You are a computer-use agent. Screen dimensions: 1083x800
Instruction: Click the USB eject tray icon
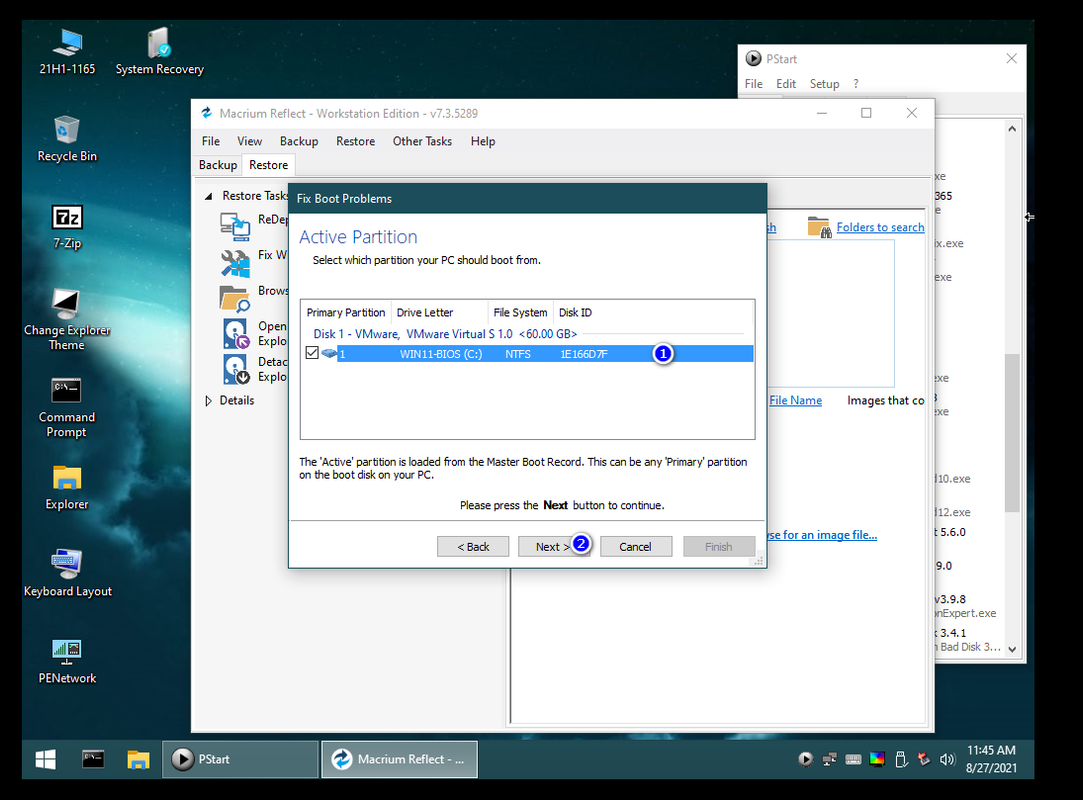coord(901,759)
